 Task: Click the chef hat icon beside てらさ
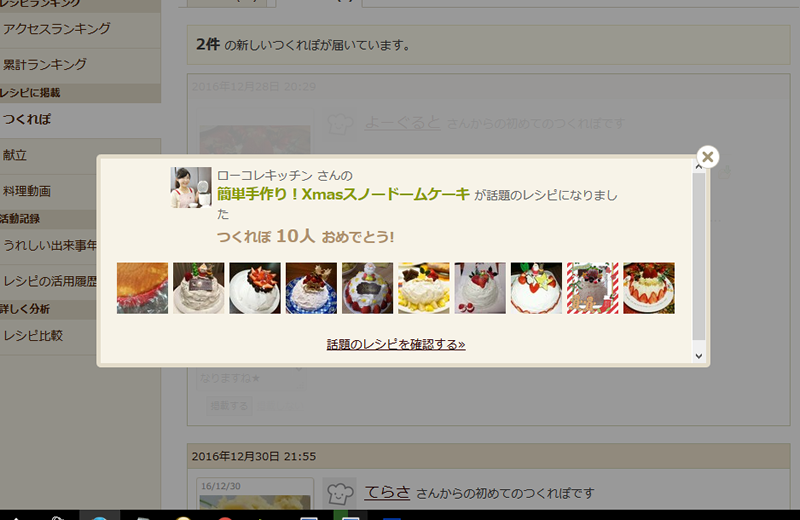pyautogui.click(x=340, y=493)
